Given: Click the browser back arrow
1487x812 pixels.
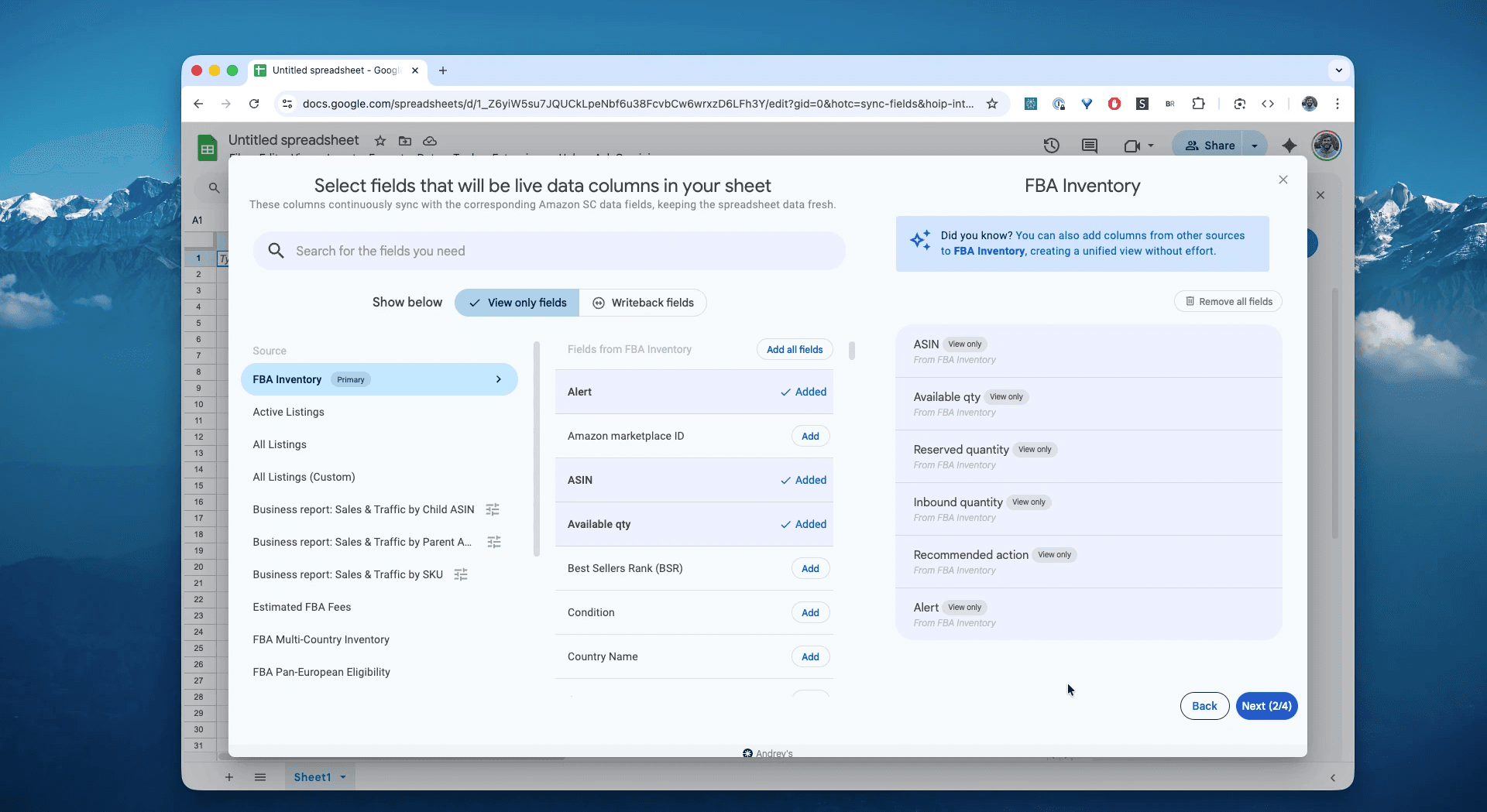Looking at the screenshot, I should [x=198, y=104].
